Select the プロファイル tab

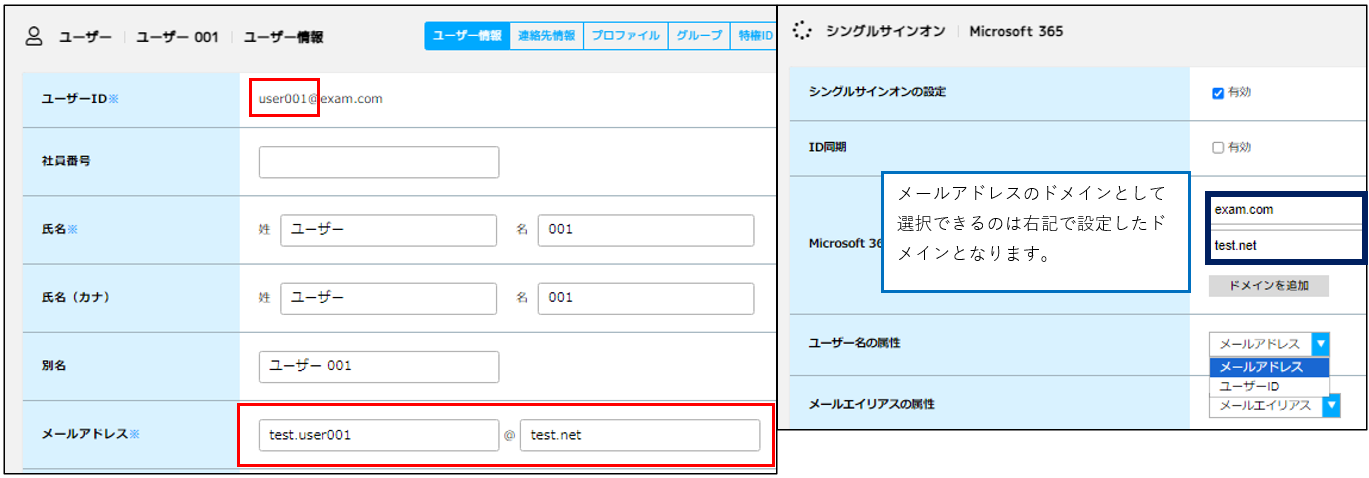coord(624,36)
